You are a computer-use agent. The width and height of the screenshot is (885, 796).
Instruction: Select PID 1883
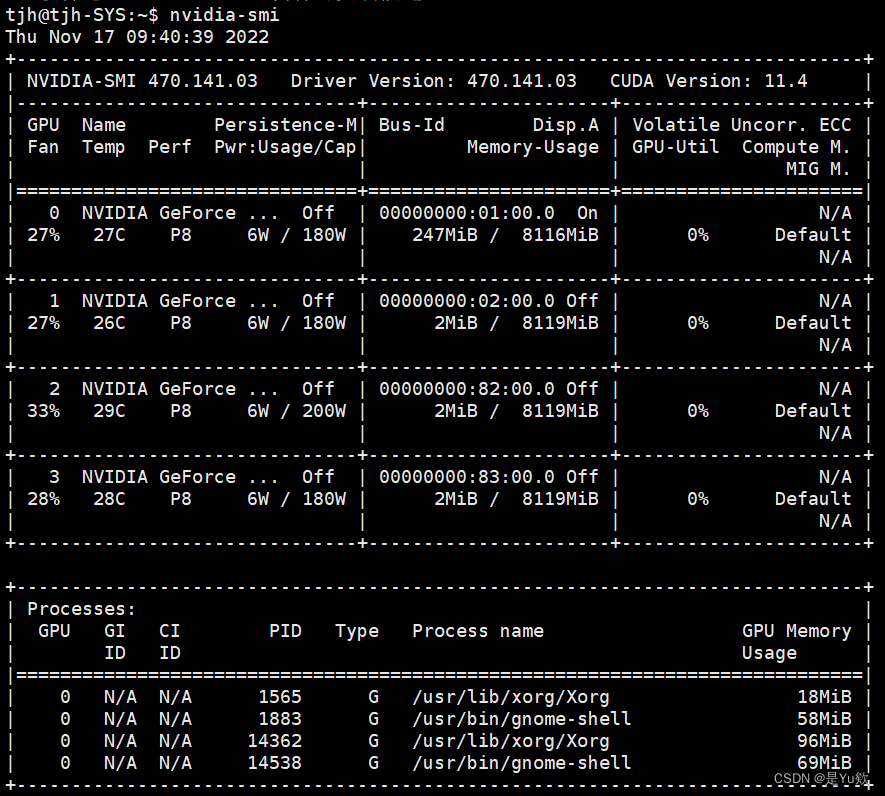[280, 719]
